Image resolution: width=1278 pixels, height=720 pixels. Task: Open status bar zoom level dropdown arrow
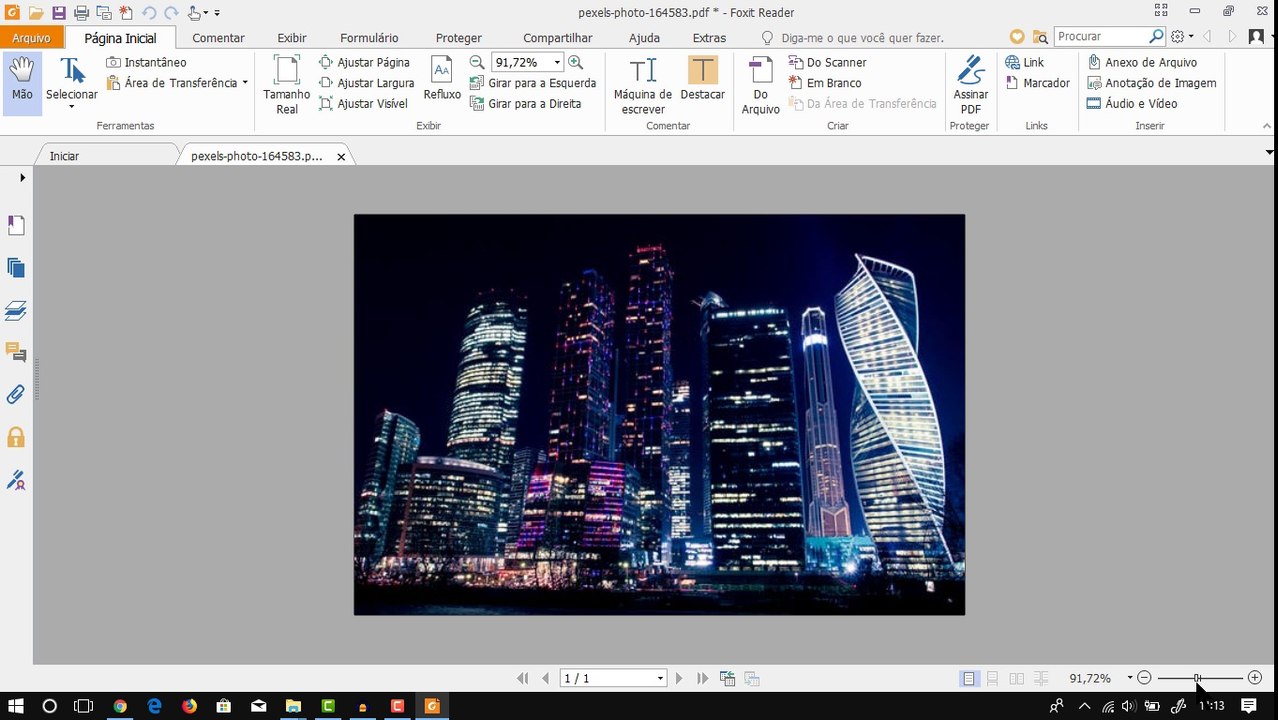point(1130,678)
